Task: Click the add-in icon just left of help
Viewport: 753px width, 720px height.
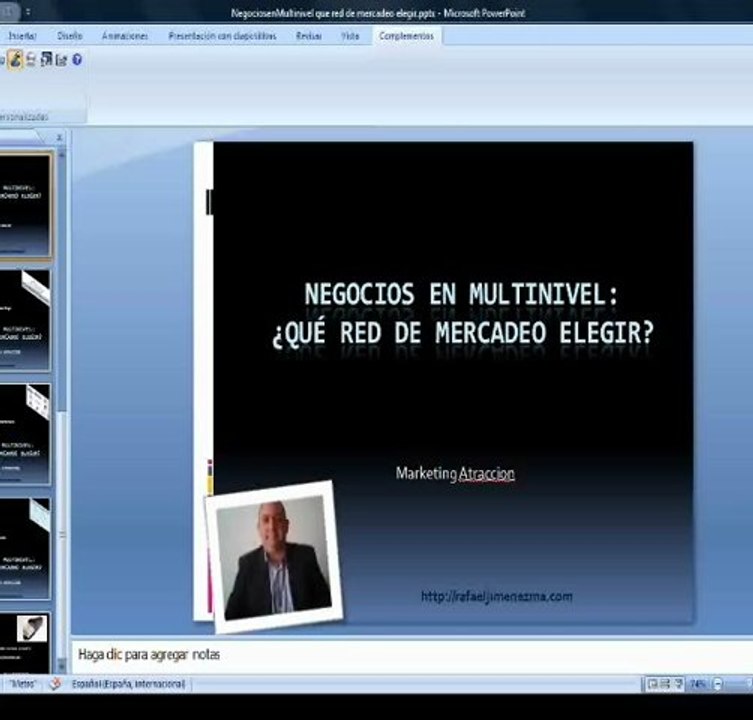Action: click(61, 60)
